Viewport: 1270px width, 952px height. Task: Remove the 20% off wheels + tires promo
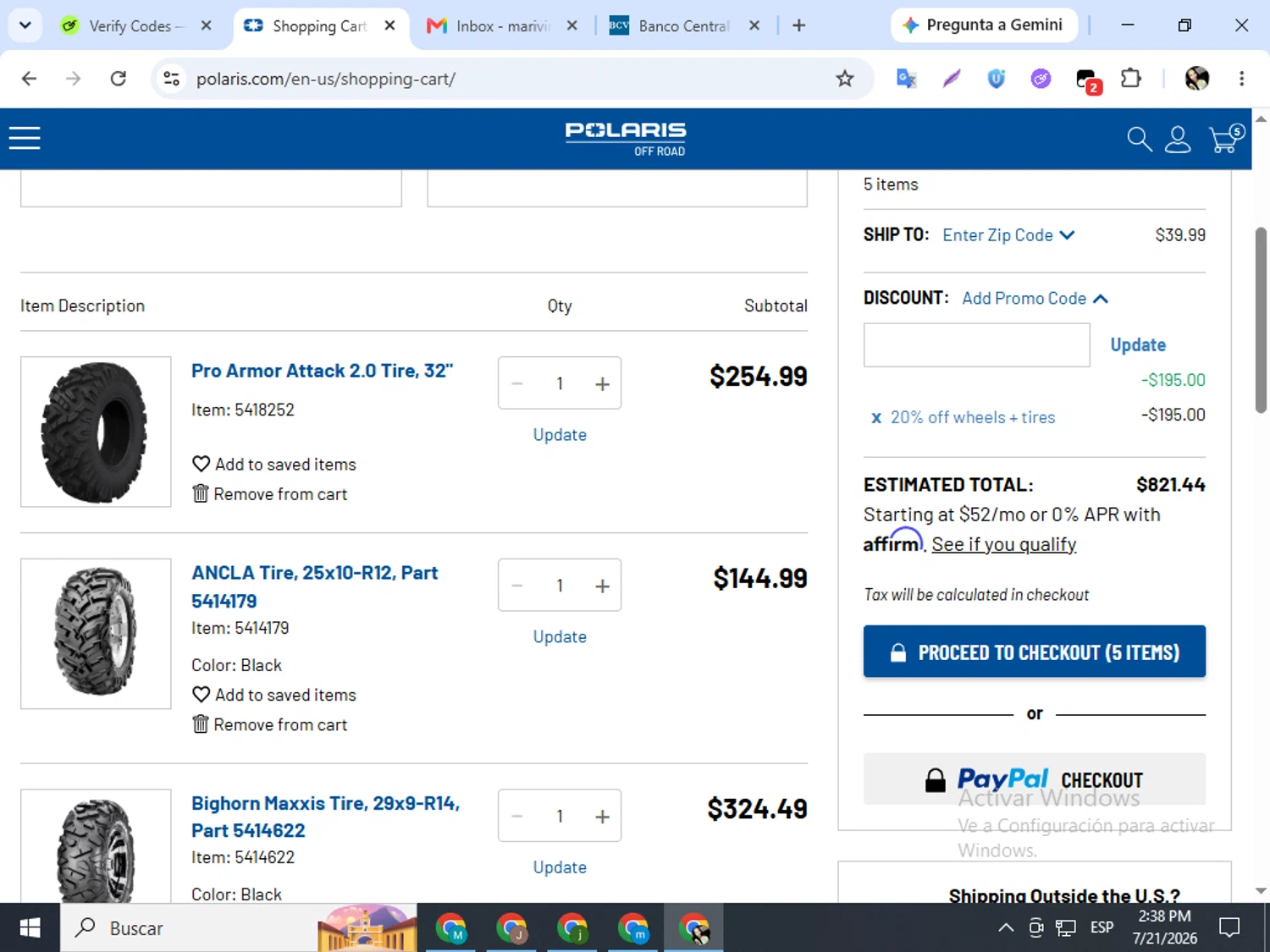point(876,418)
